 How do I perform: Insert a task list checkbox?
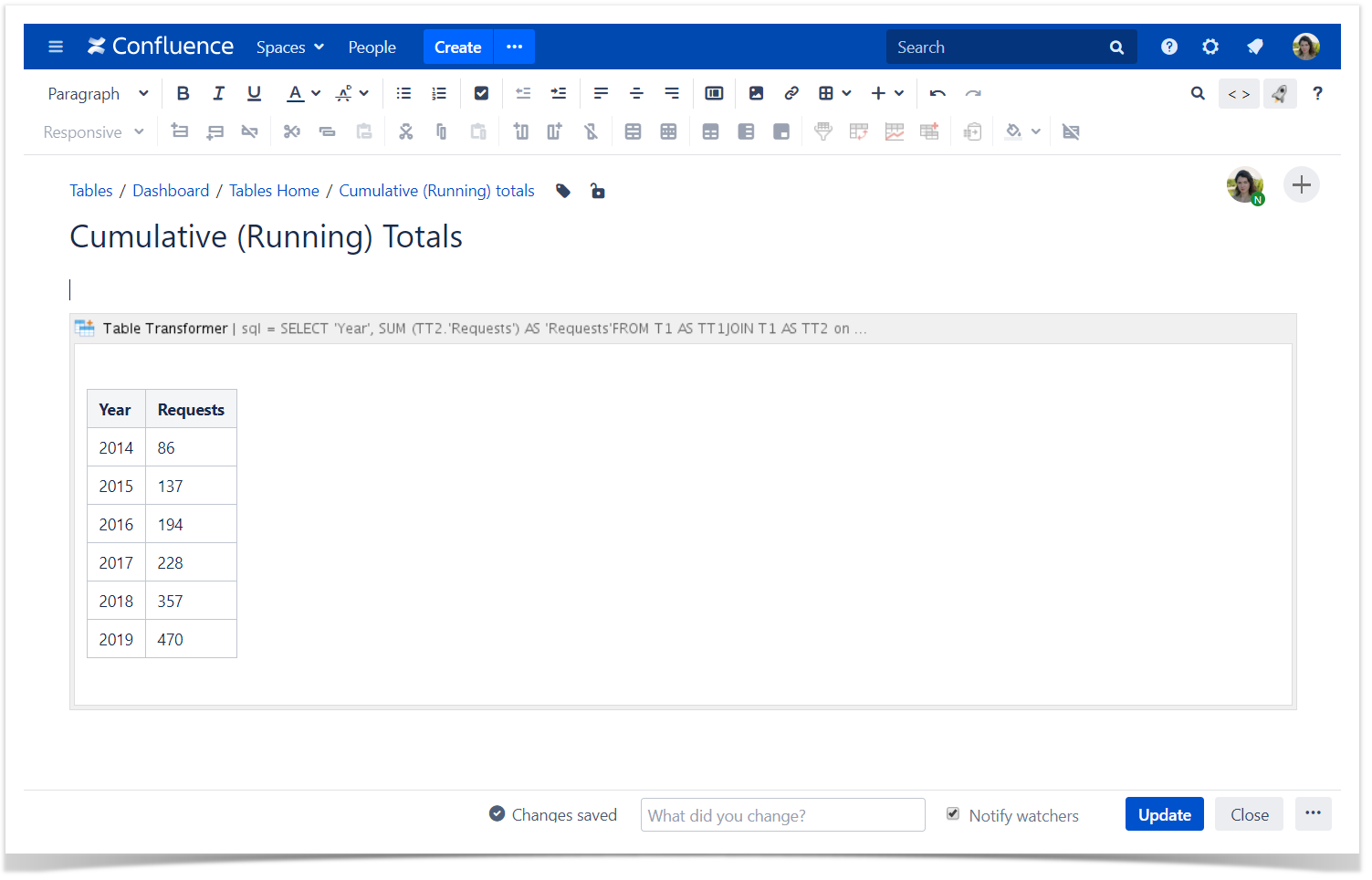tap(481, 93)
